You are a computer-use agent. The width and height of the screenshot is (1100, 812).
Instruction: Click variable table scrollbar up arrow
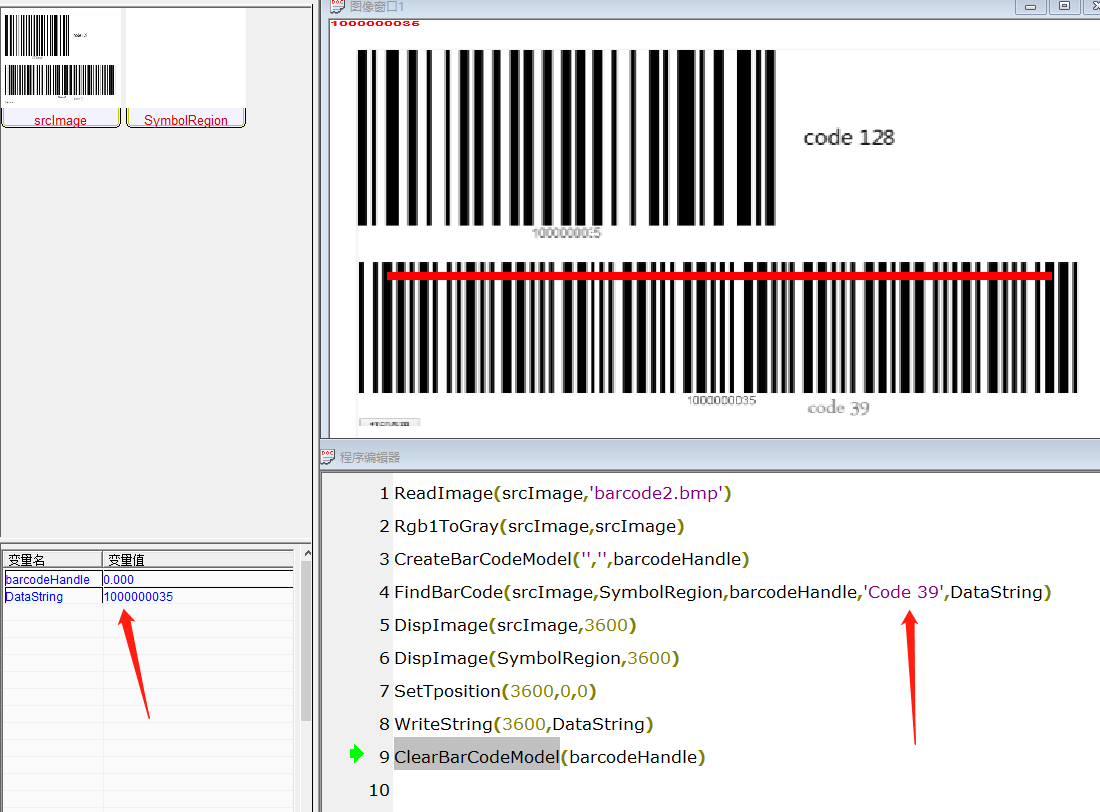pyautogui.click(x=307, y=554)
